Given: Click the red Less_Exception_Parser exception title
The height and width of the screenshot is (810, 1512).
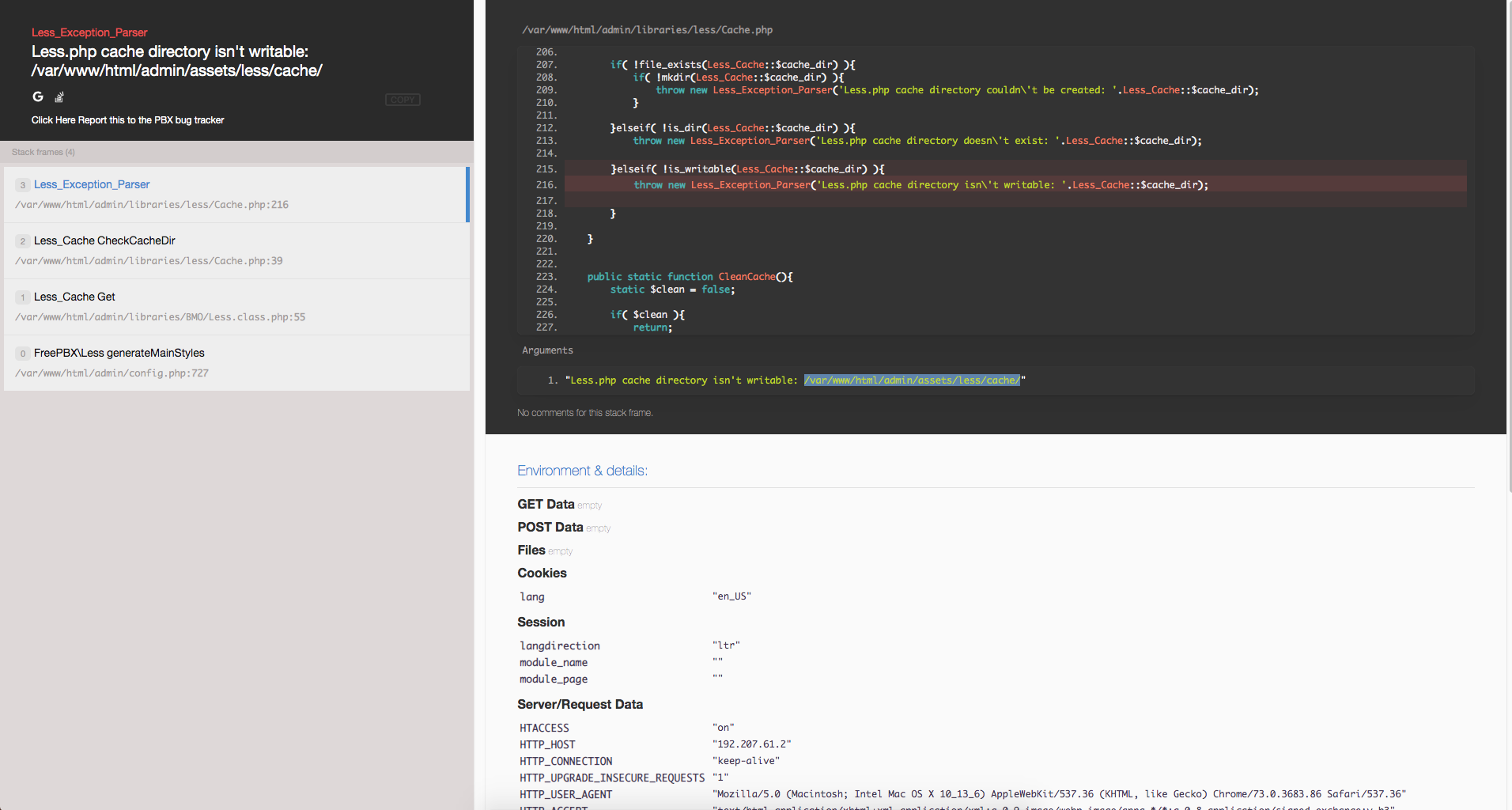Looking at the screenshot, I should coord(89,32).
